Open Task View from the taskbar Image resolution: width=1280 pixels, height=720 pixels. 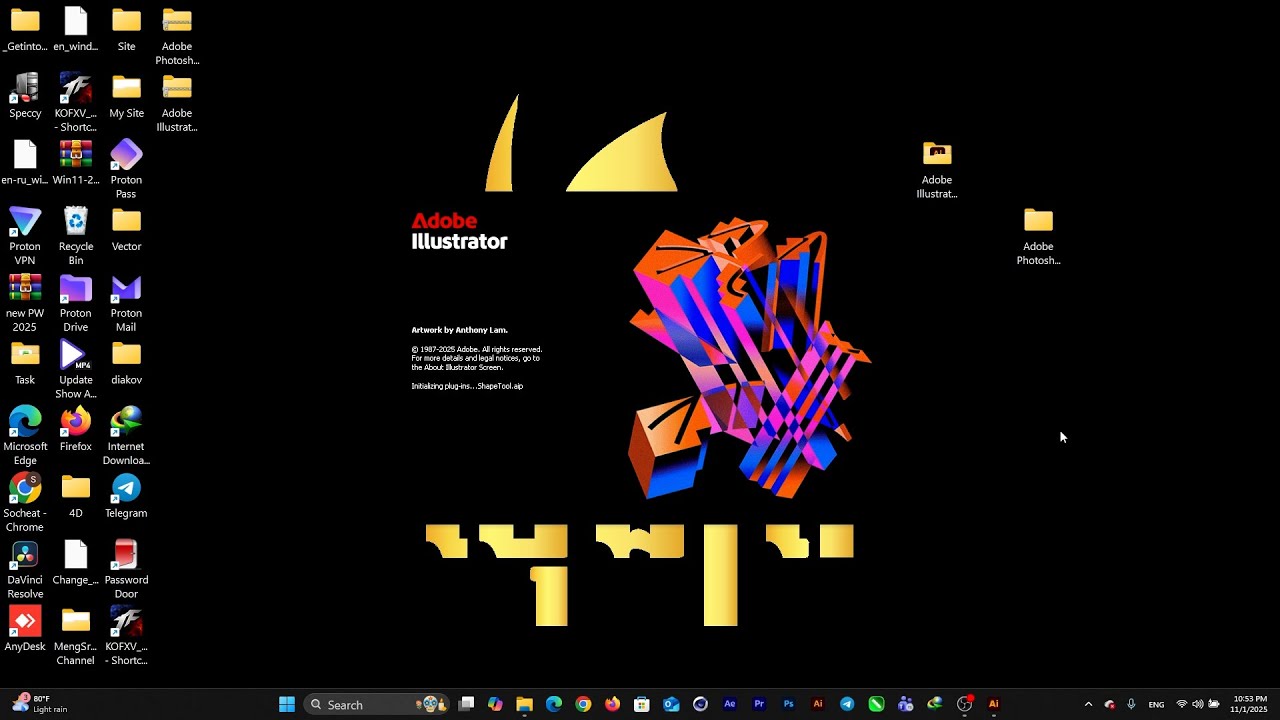click(x=466, y=704)
